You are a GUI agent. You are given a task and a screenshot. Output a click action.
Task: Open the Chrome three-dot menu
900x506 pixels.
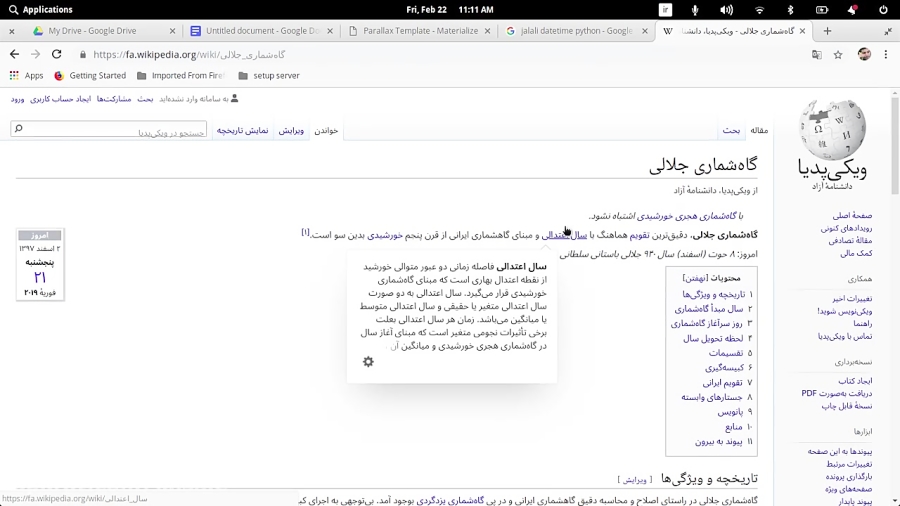pos(886,55)
